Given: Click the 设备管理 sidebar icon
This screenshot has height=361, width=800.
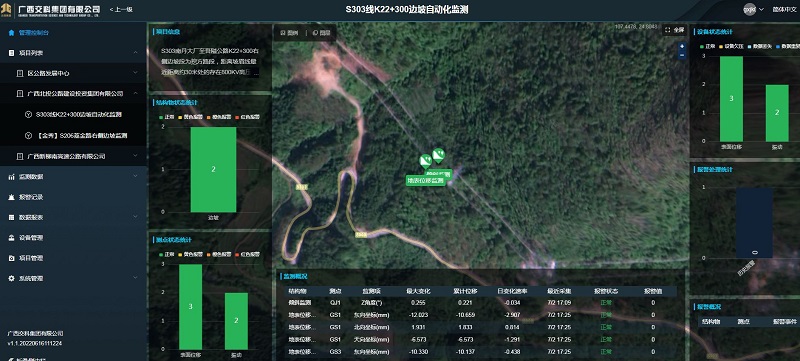Looking at the screenshot, I should [x=11, y=238].
